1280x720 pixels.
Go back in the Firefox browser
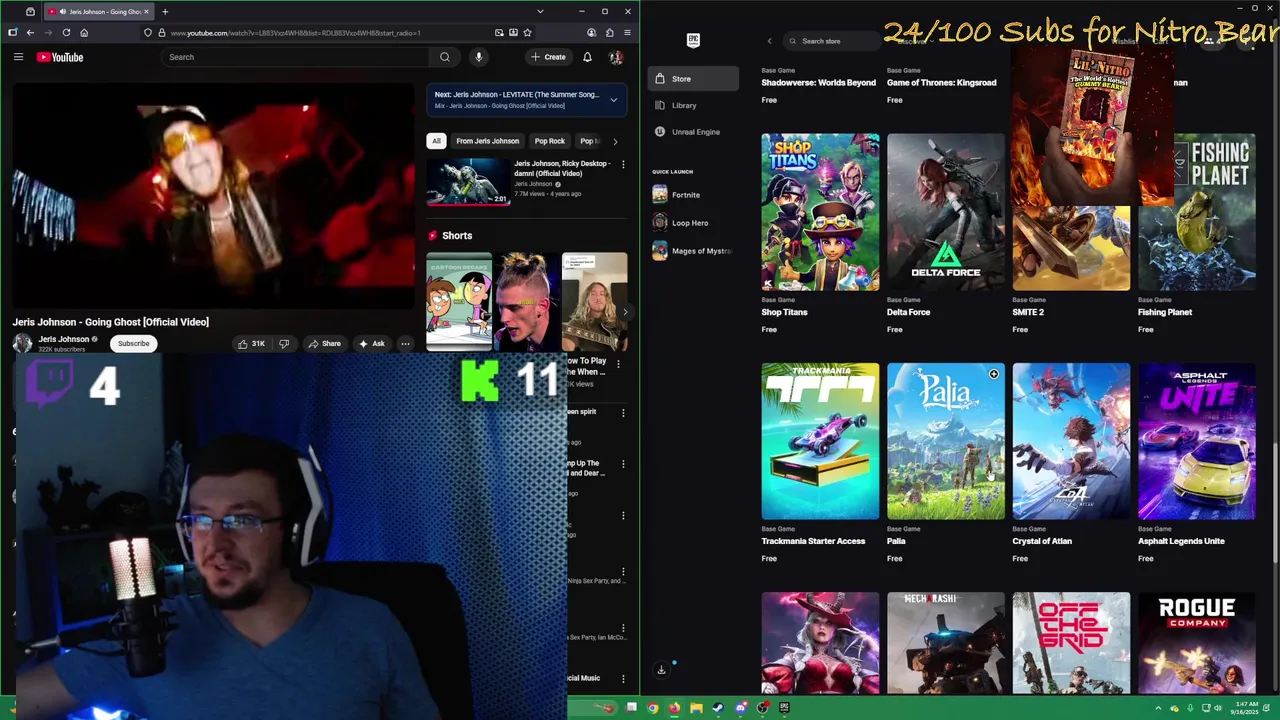click(x=30, y=32)
